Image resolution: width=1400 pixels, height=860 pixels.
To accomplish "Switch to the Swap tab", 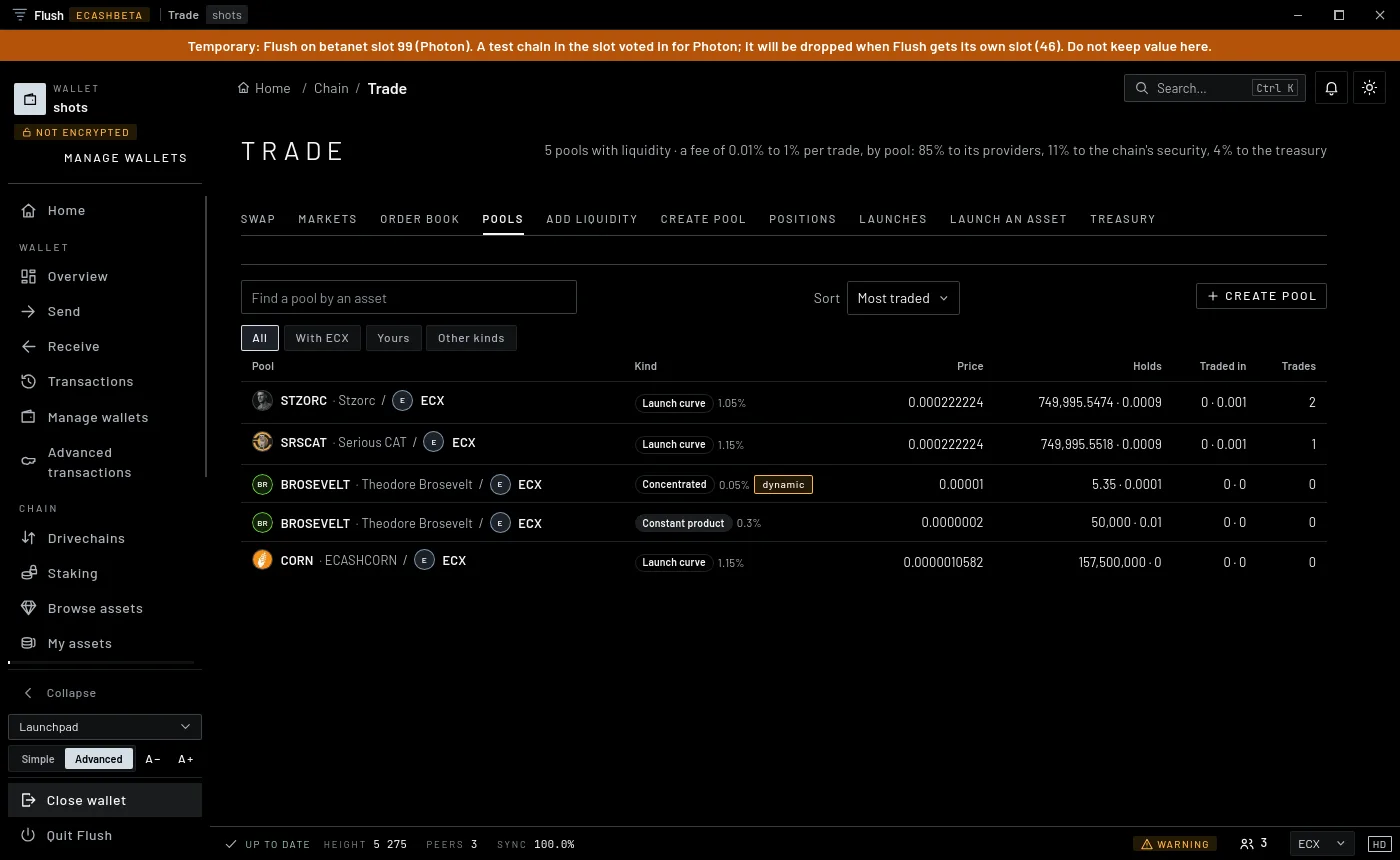I will (x=258, y=219).
